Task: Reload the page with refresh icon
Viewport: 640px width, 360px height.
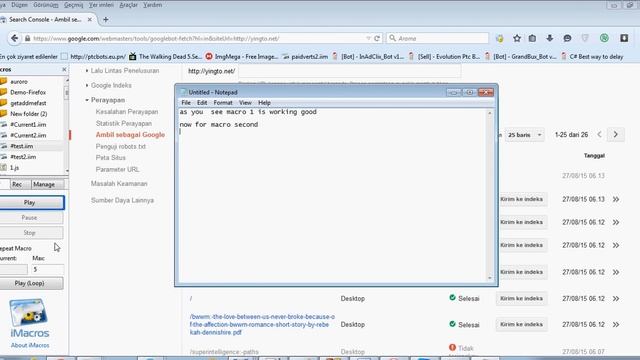Action: pos(377,38)
